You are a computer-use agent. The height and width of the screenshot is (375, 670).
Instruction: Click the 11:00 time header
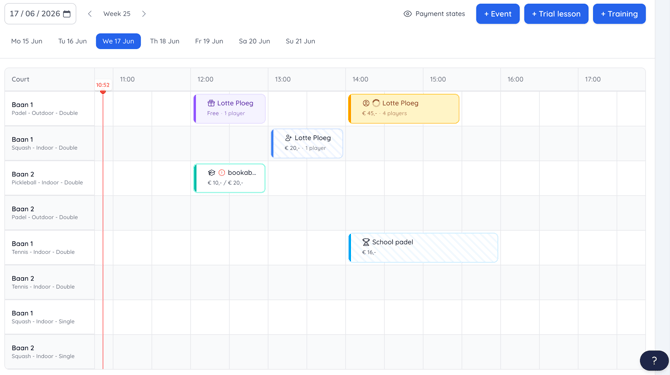[x=127, y=79]
